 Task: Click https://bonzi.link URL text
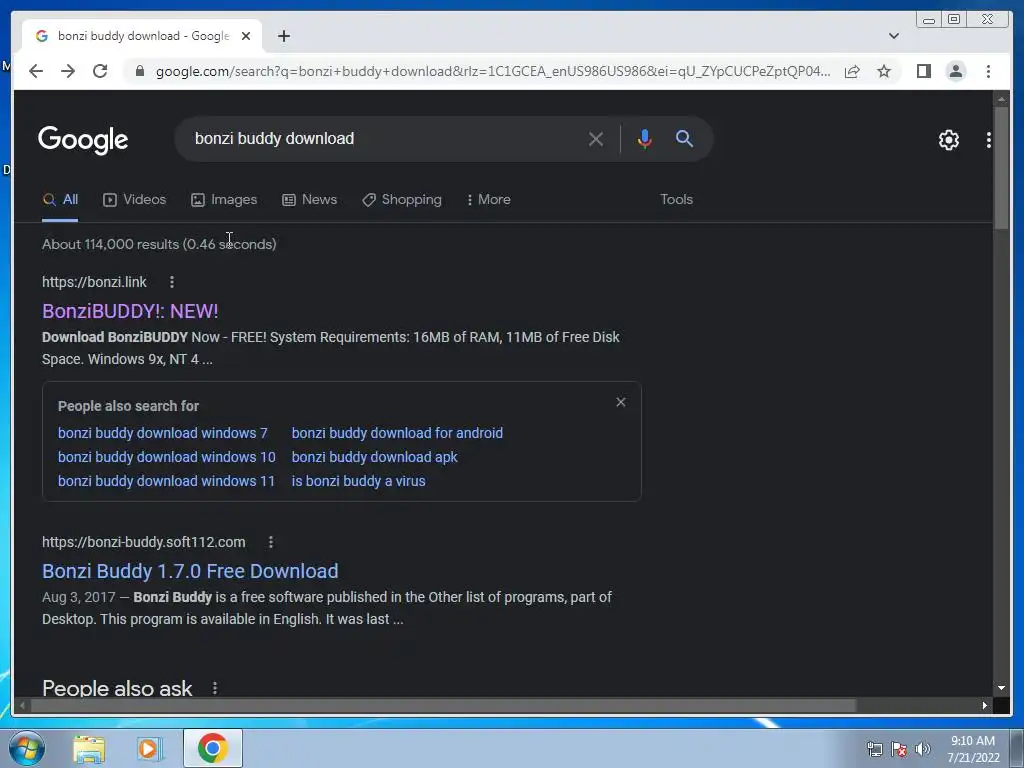pos(95,282)
